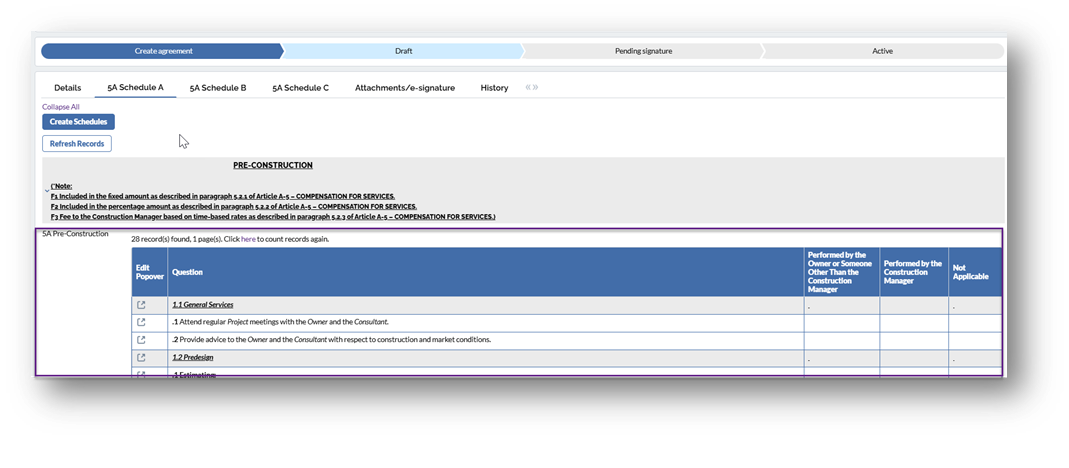Click the Active stage in progress bar
This screenshot has height=468, width=1069.
(882, 51)
